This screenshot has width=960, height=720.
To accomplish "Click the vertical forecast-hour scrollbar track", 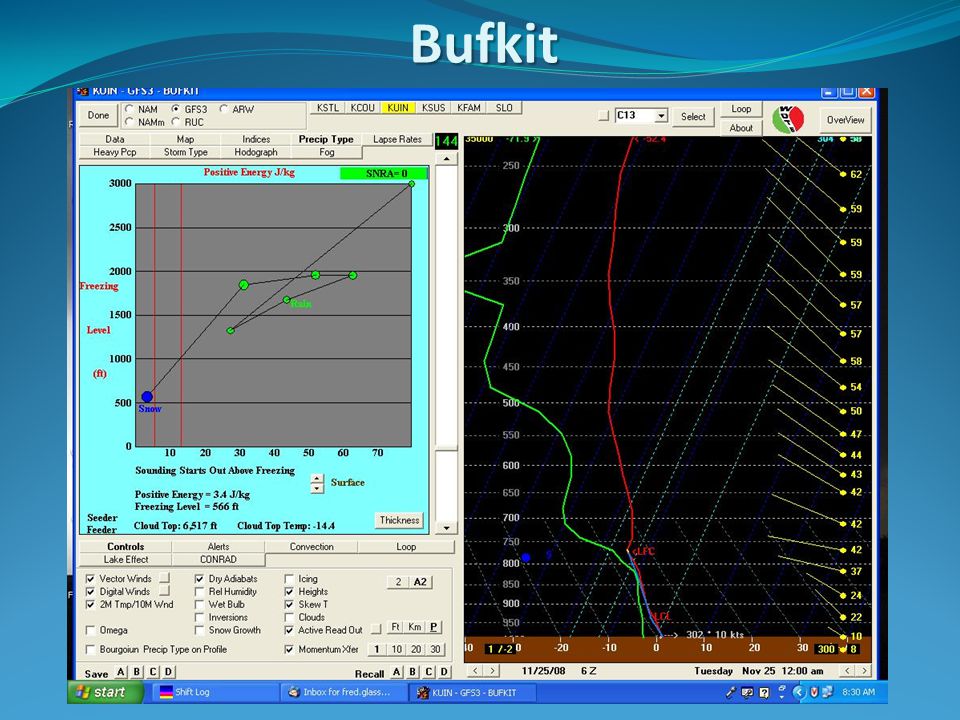I will [446, 343].
